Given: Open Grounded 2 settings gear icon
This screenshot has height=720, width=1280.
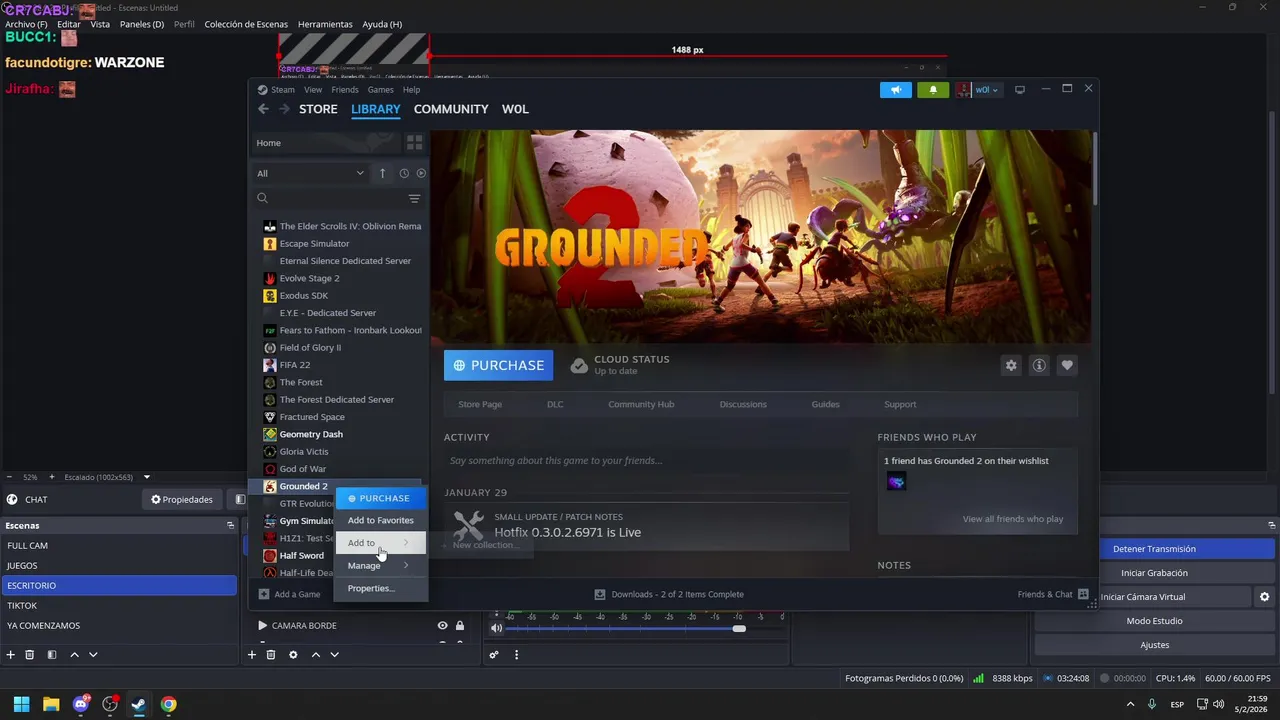Looking at the screenshot, I should coord(1011,366).
